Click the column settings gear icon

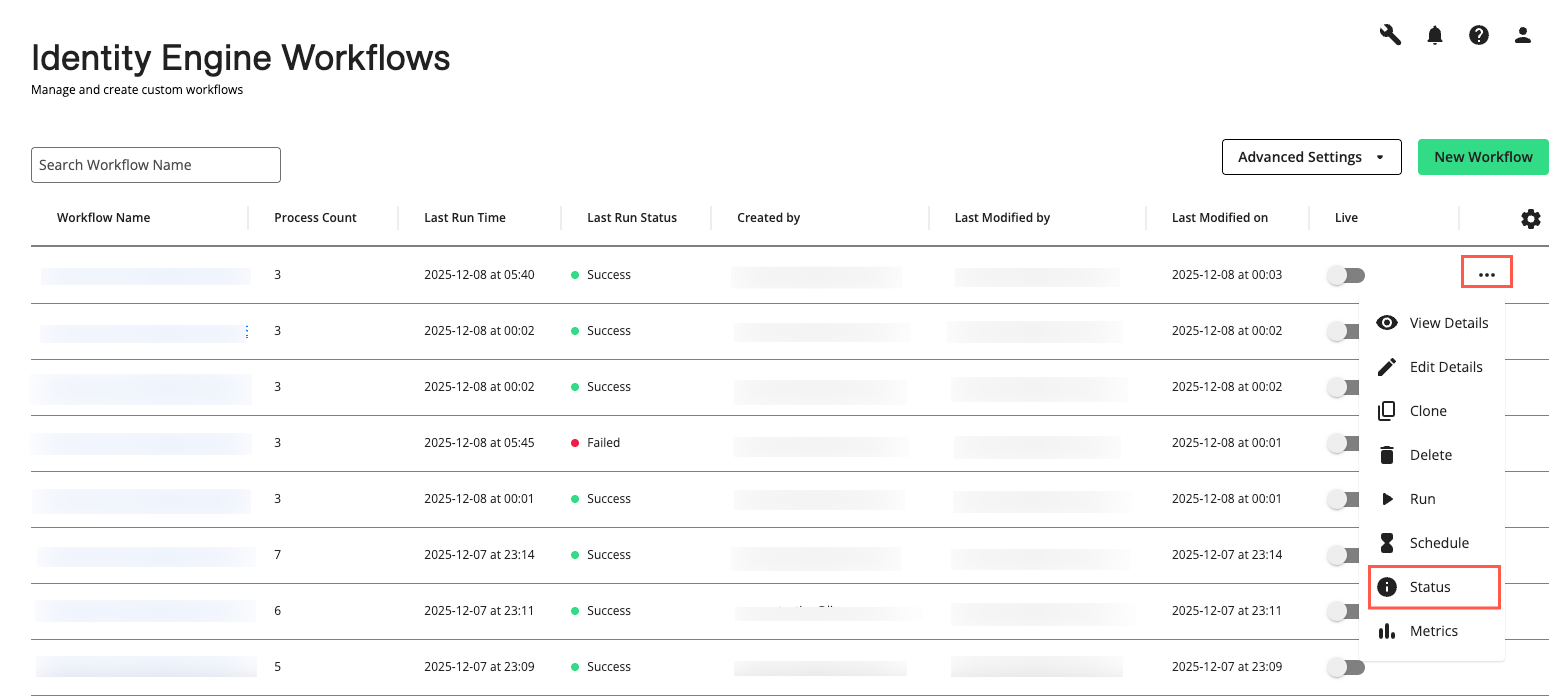pyautogui.click(x=1531, y=218)
